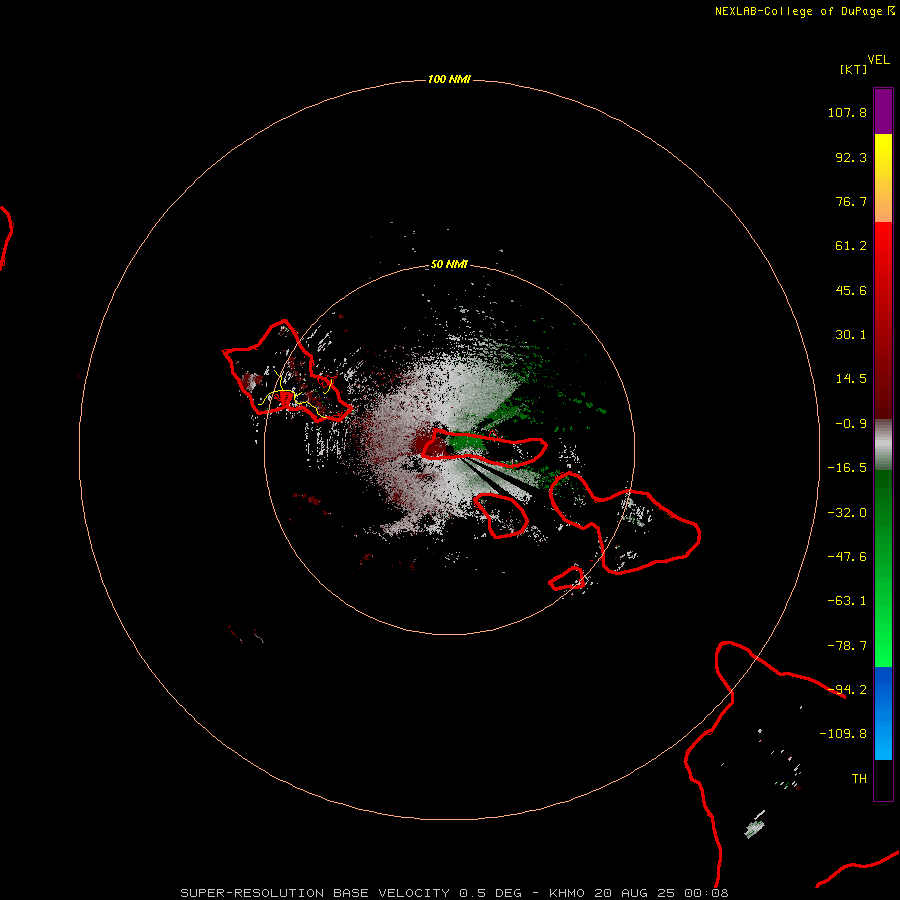900x900 pixels.
Task: Click the 76.7 velocity scale value
Action: coord(851,201)
